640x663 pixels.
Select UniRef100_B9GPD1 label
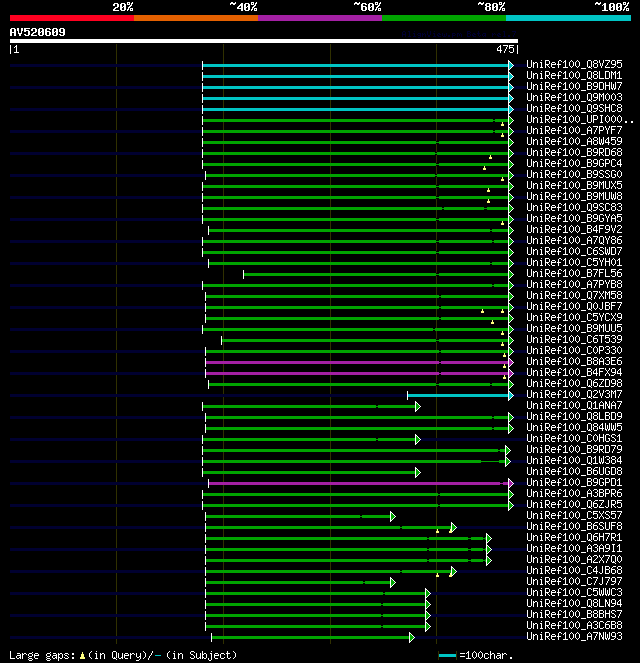tap(574, 482)
